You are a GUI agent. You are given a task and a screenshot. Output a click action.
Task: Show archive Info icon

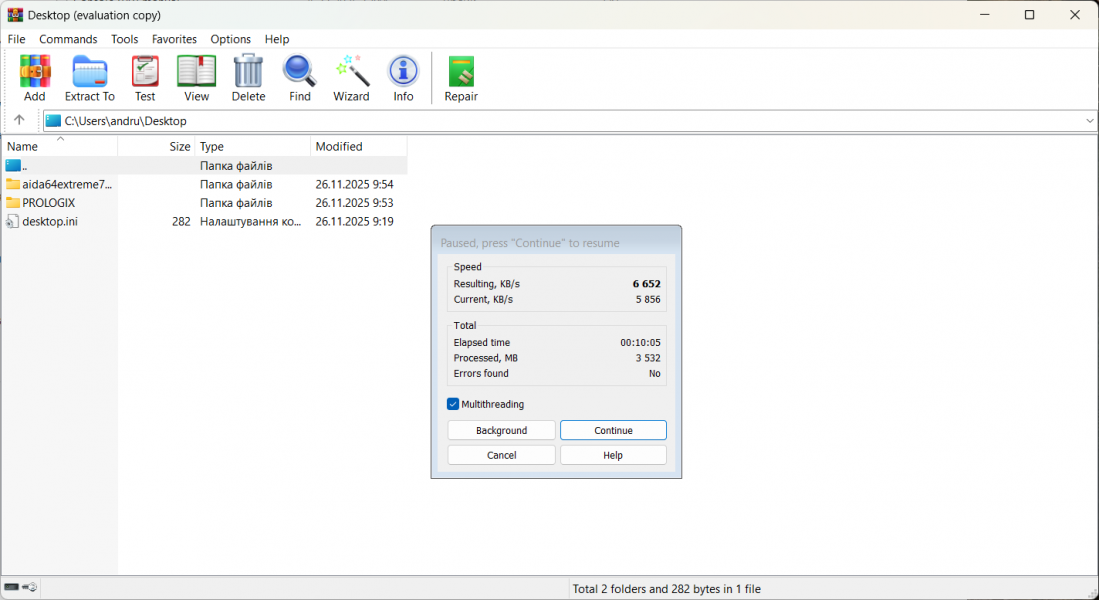click(x=403, y=78)
